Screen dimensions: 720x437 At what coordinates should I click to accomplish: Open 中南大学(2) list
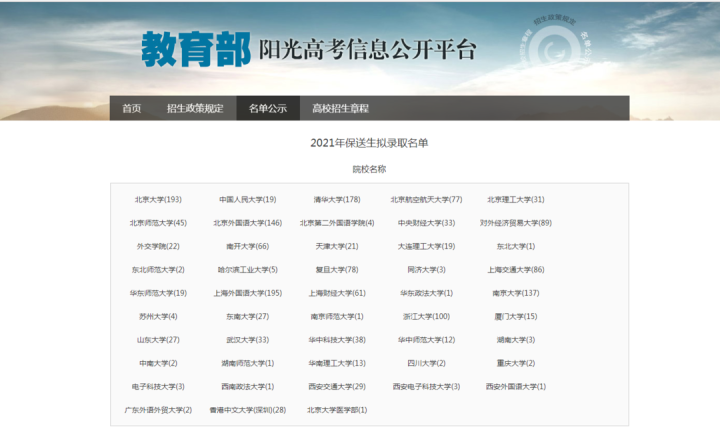[158, 363]
